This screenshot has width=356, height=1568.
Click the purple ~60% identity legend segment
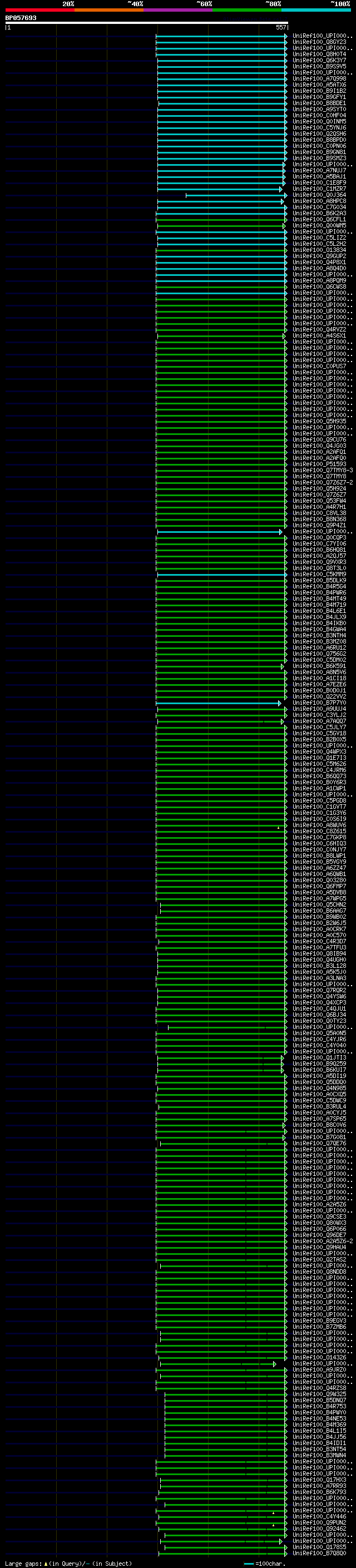[177, 10]
